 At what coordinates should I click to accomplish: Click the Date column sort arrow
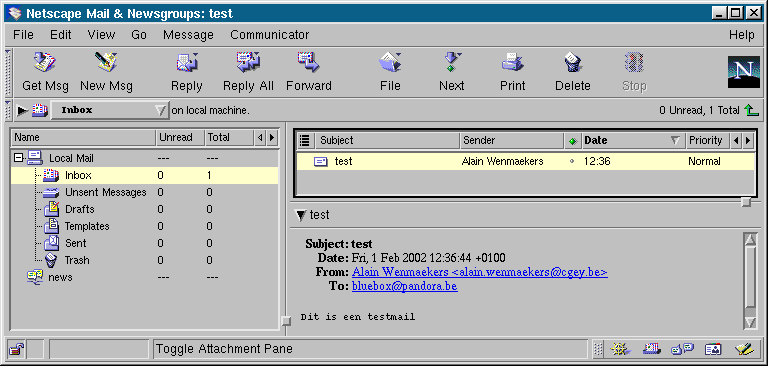(x=675, y=141)
